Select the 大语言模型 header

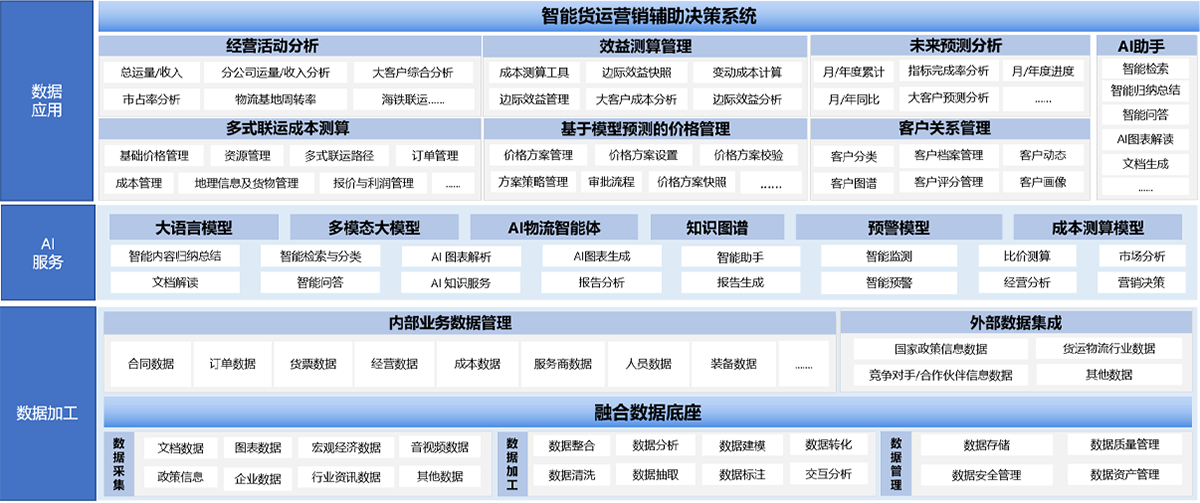[194, 227]
